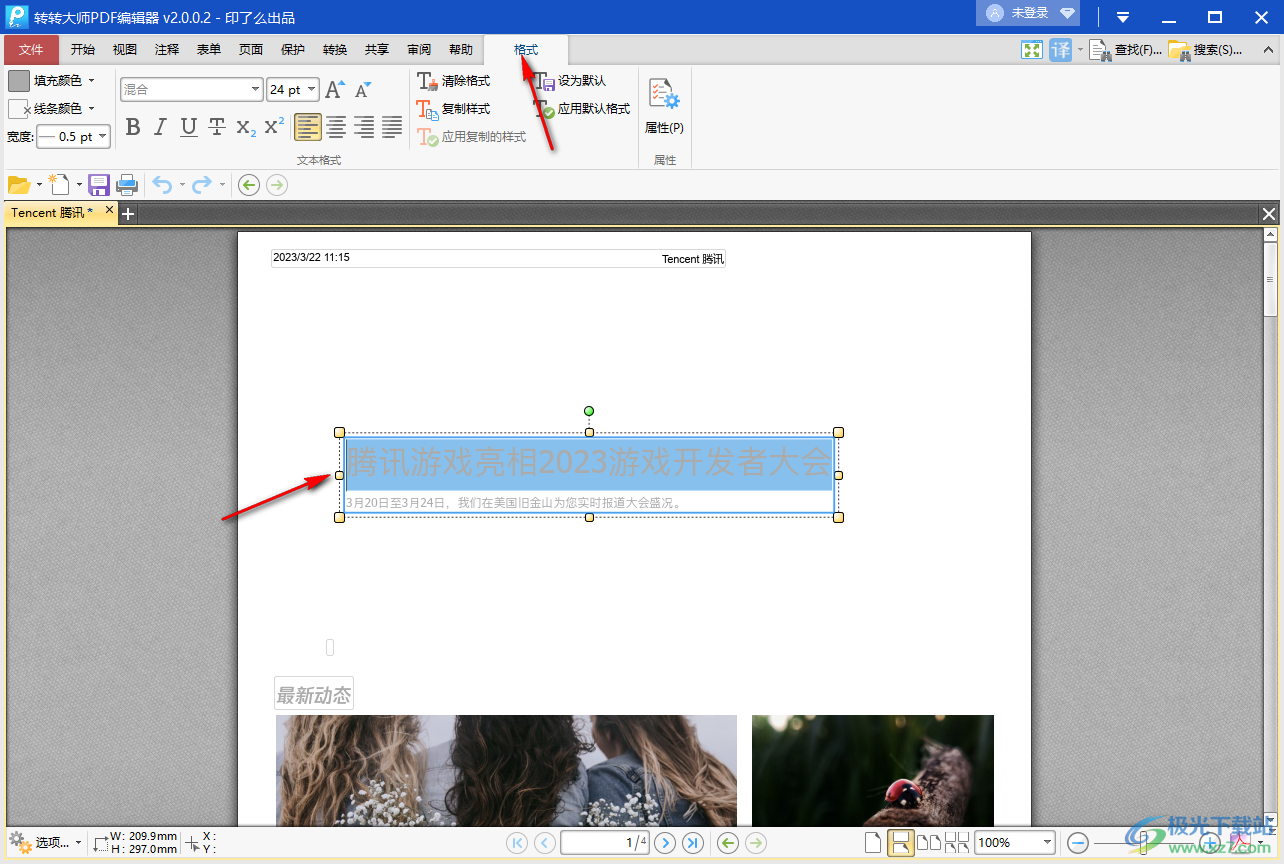Image resolution: width=1284 pixels, height=864 pixels.
Task: Align text left
Action: [x=308, y=127]
